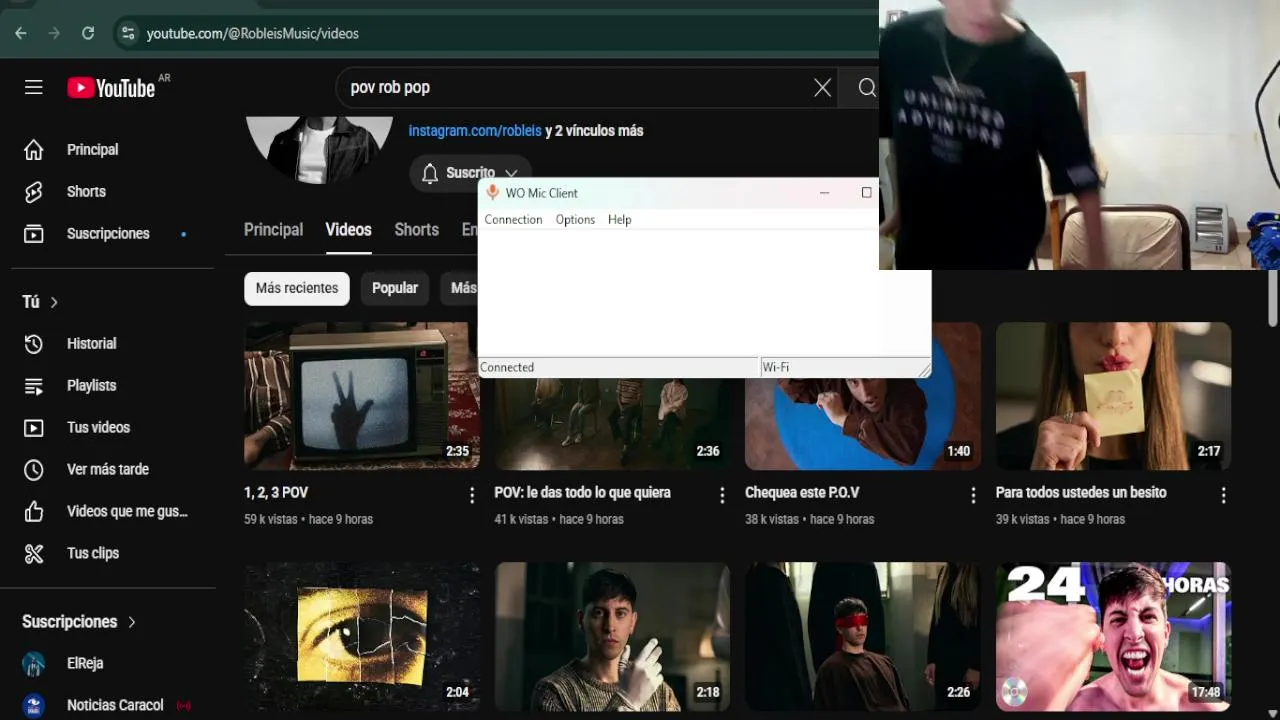Open Tus videos icon
Screen dimensions: 1280x720
tap(34, 428)
